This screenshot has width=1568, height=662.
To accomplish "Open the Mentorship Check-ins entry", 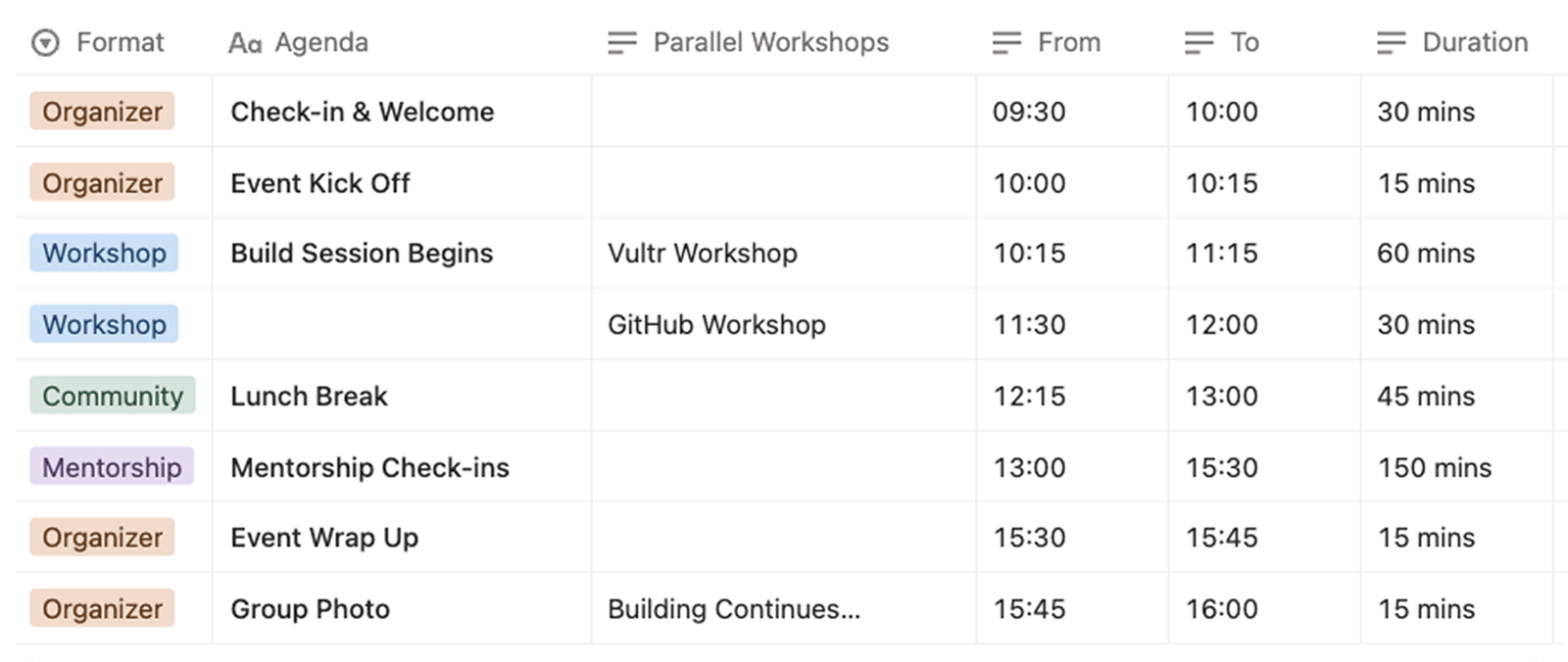I will click(369, 467).
